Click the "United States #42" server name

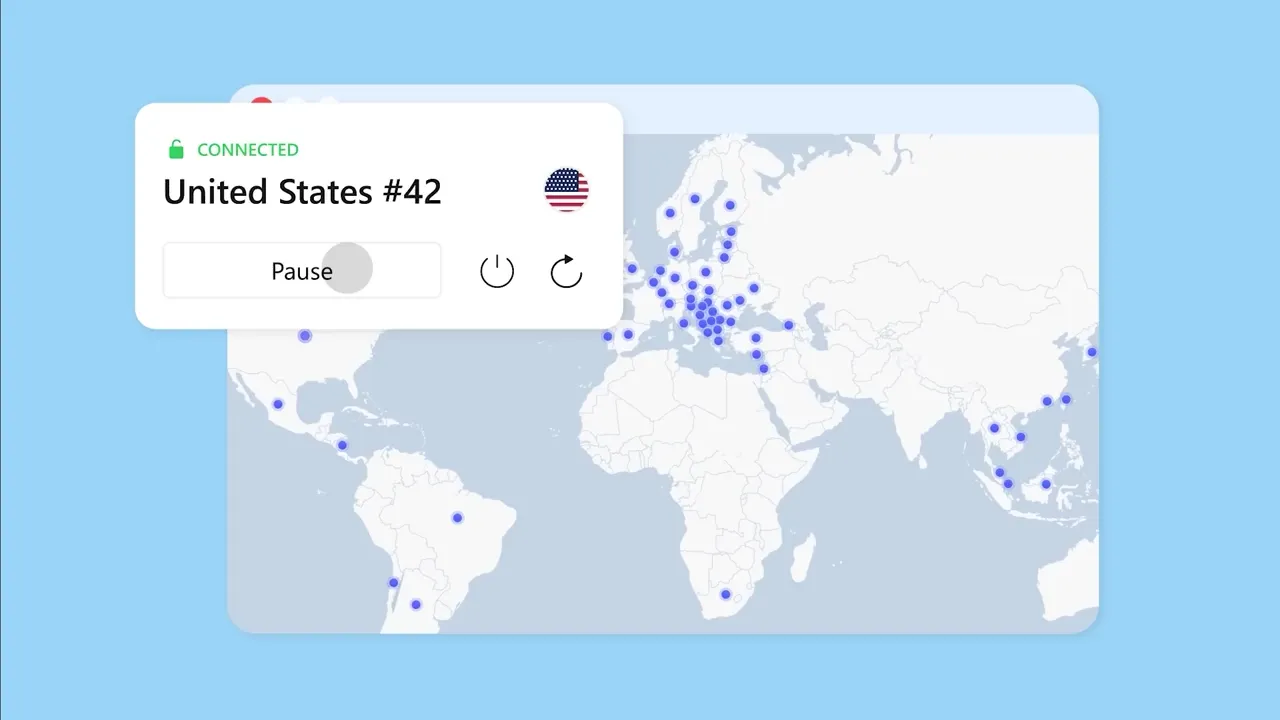pyautogui.click(x=302, y=192)
